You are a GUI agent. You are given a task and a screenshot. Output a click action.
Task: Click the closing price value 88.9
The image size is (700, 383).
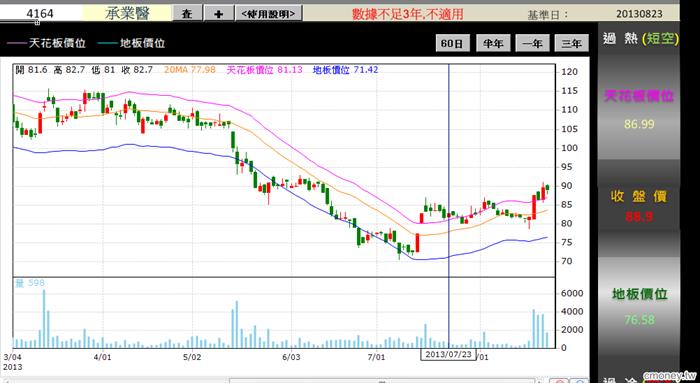pyautogui.click(x=639, y=216)
